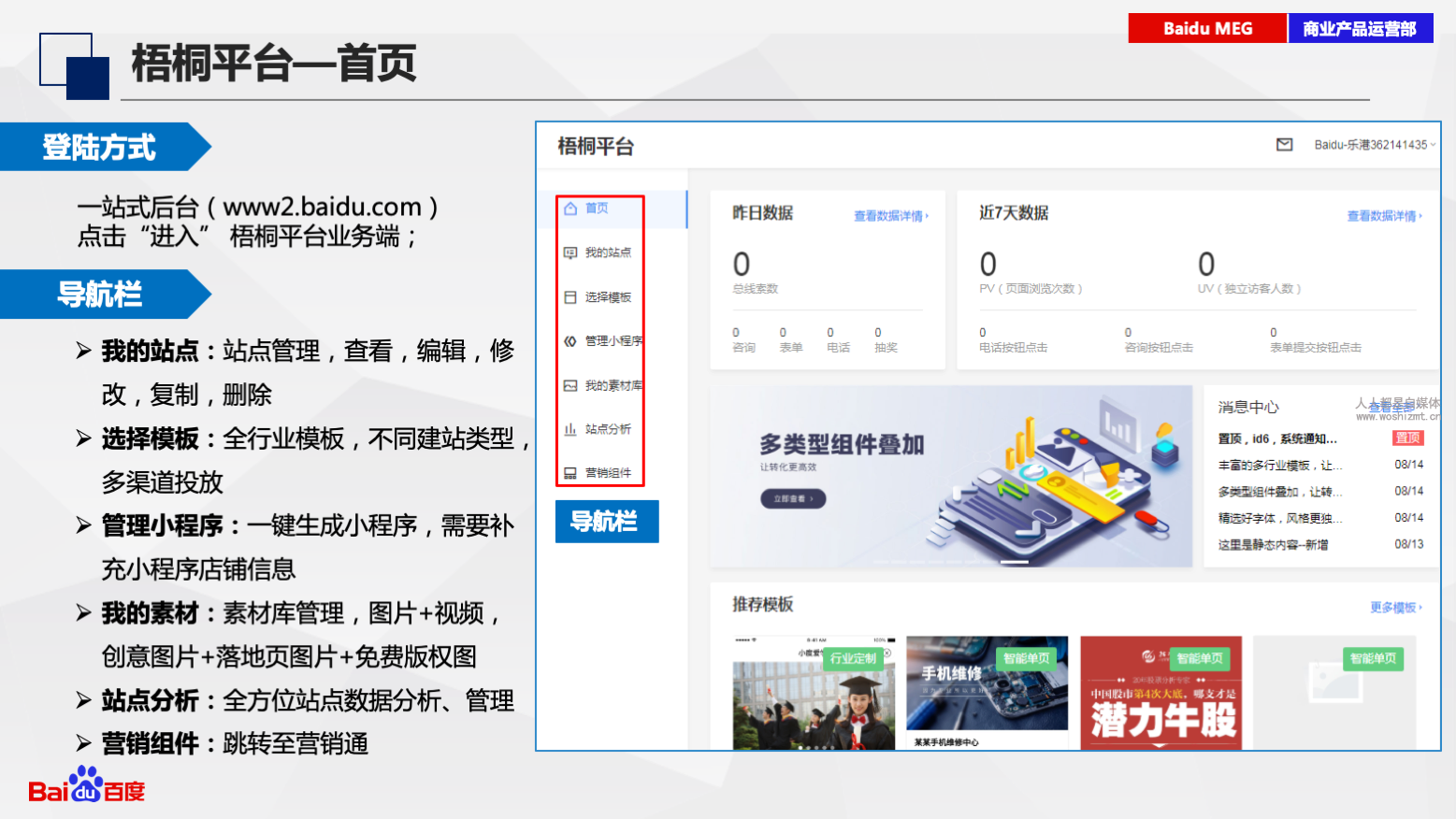Select the 手机维修 template thumbnail
The image size is (1456, 819).
tap(987, 693)
